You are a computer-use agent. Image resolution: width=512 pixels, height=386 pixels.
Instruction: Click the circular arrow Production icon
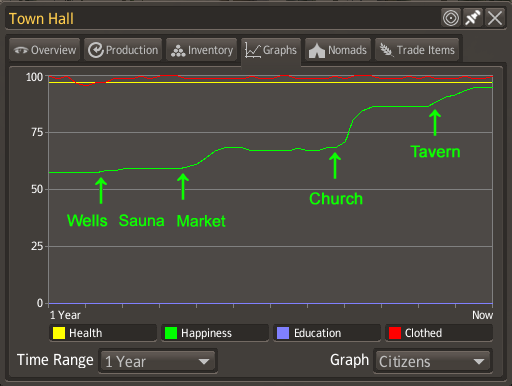[96, 50]
